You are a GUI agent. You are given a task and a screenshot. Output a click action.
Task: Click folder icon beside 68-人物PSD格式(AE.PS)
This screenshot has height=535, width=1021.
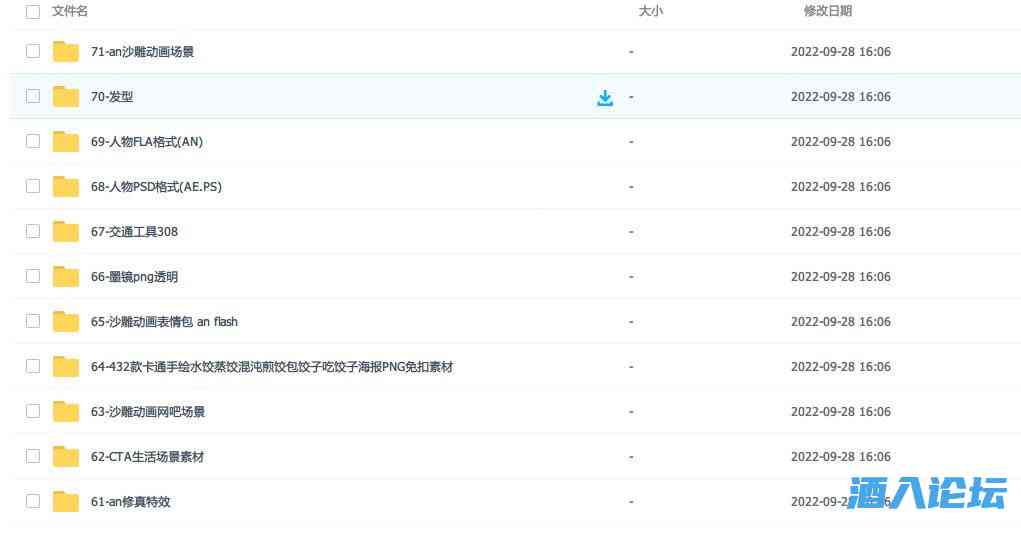click(x=66, y=187)
